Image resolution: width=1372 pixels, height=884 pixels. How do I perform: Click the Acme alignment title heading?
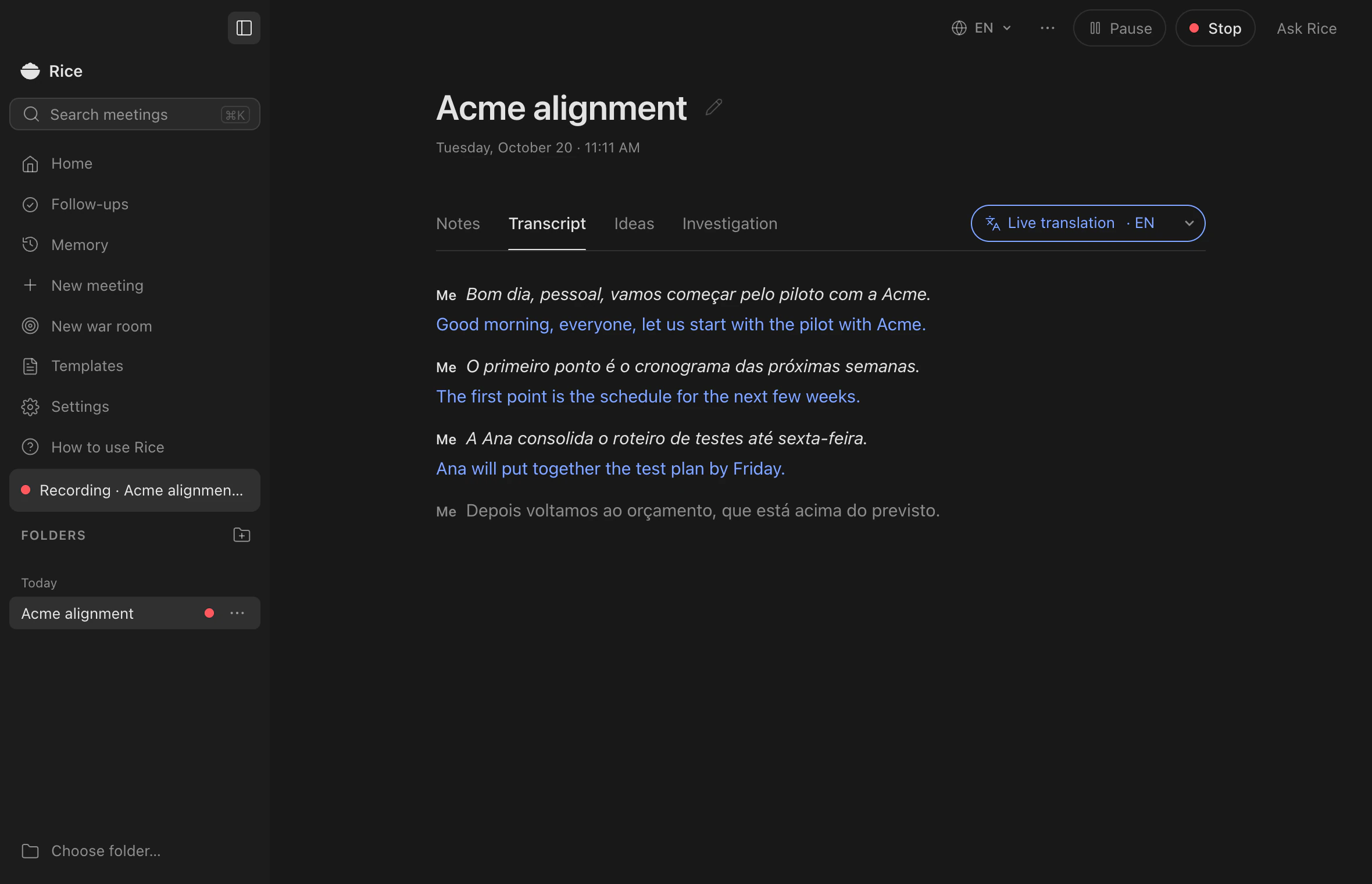click(x=562, y=108)
